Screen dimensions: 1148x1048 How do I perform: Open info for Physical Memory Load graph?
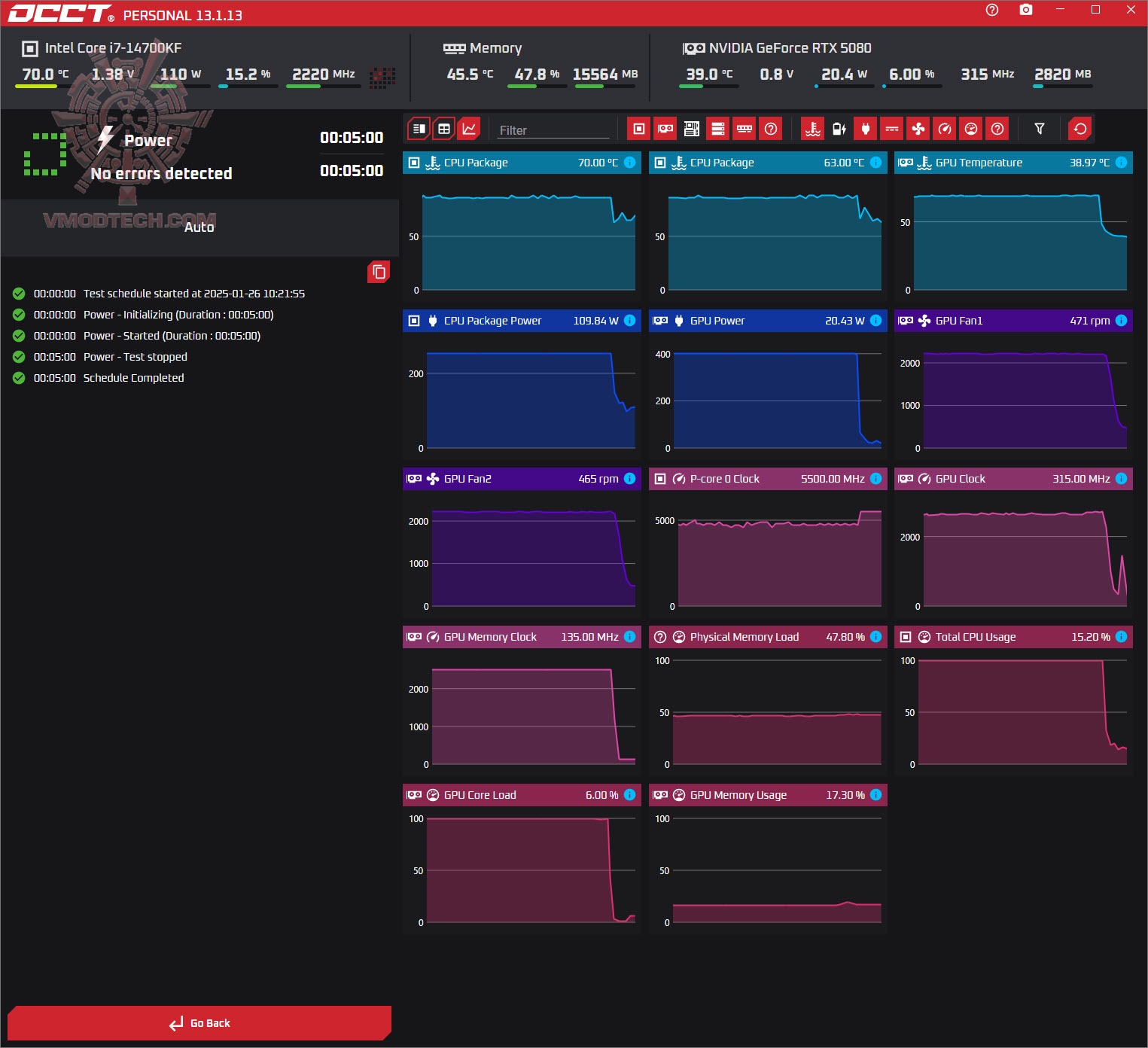876,637
